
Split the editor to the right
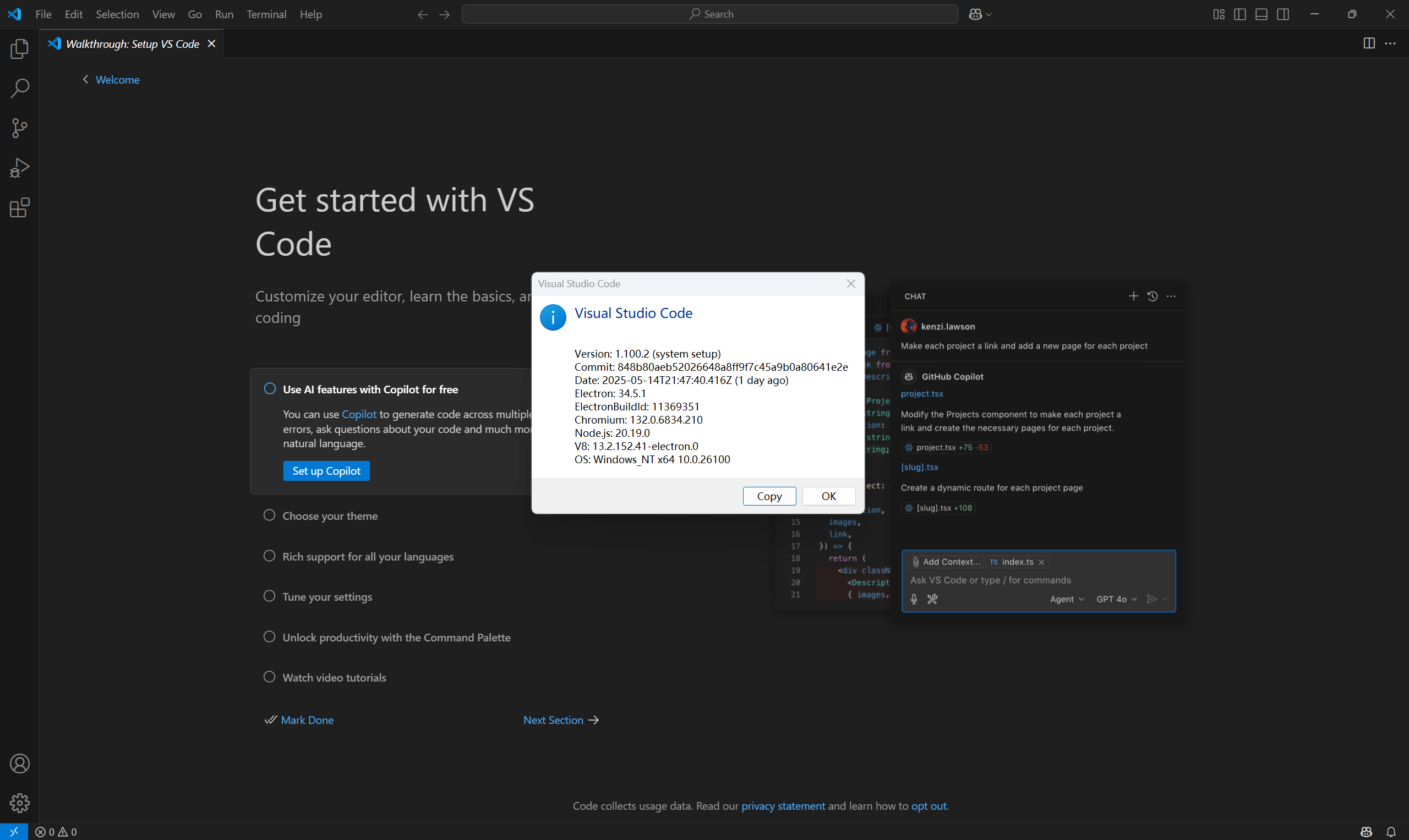pyautogui.click(x=1369, y=43)
